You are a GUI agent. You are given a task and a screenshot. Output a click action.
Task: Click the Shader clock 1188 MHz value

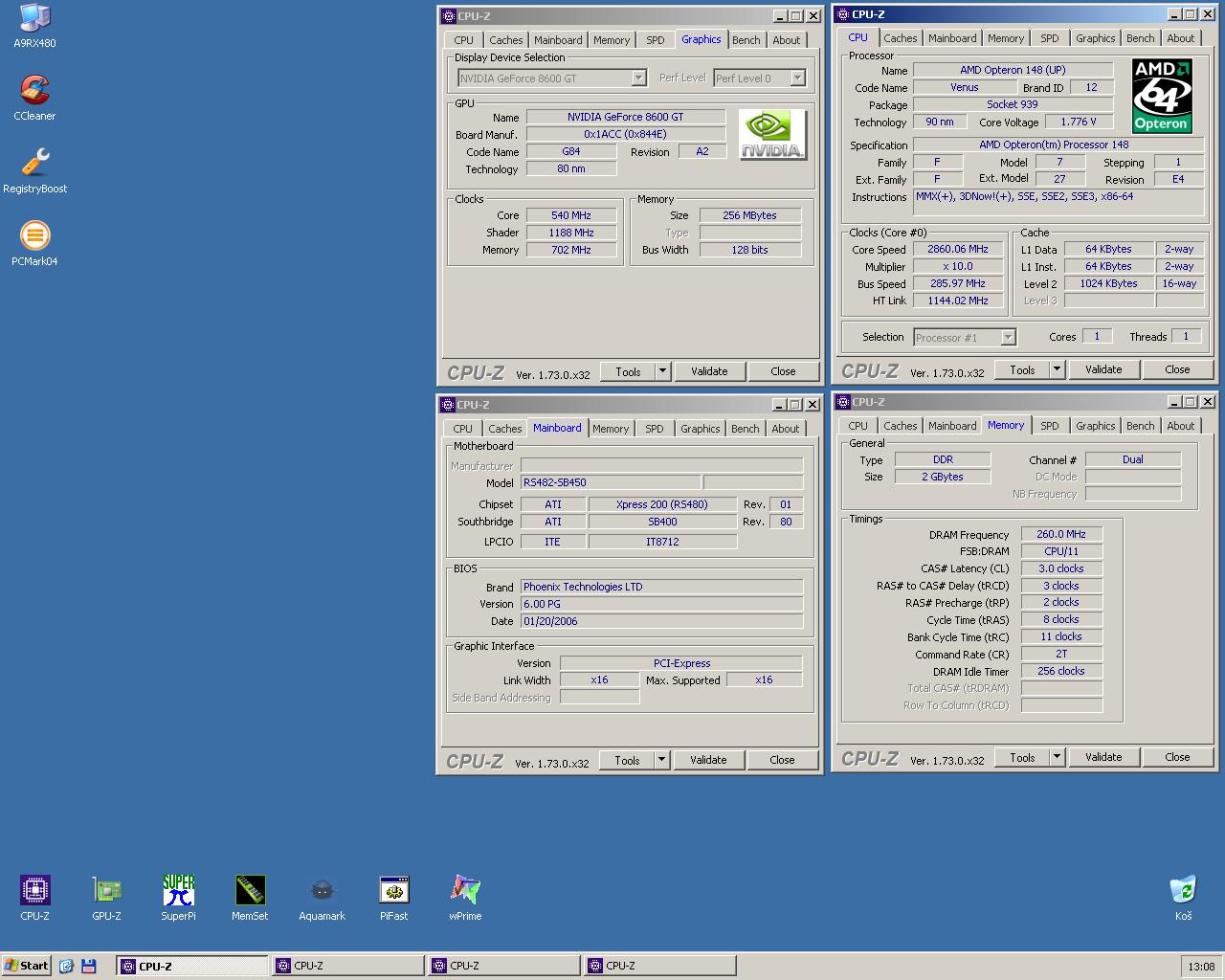click(571, 233)
